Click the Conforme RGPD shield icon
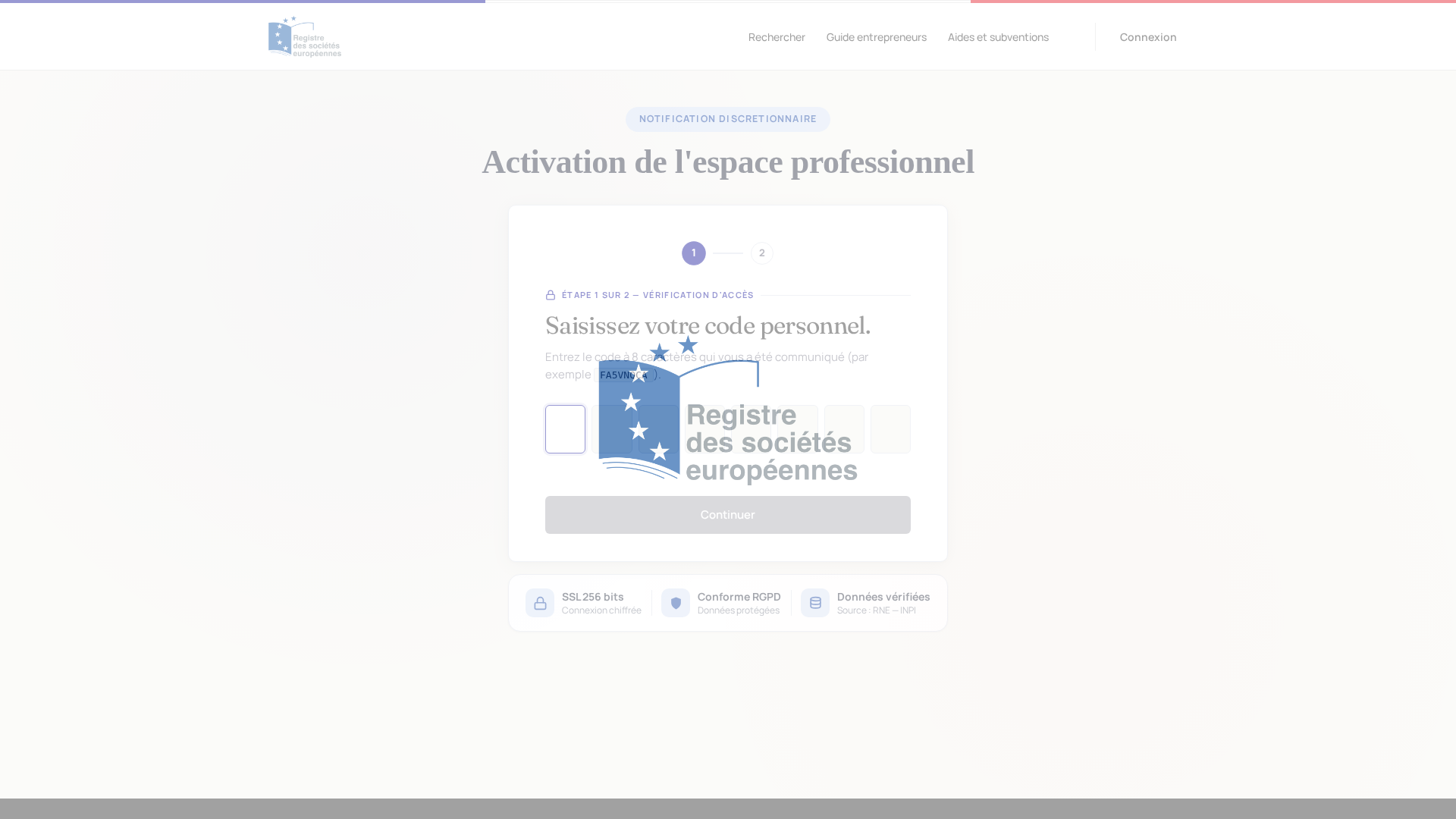 676,603
